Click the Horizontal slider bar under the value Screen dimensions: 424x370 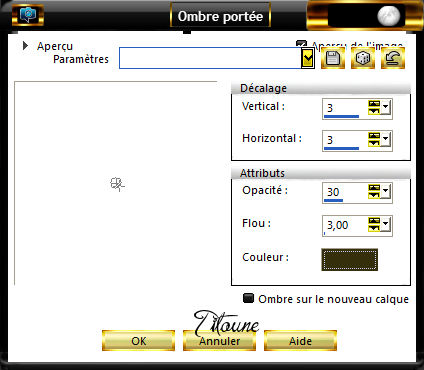[341, 148]
